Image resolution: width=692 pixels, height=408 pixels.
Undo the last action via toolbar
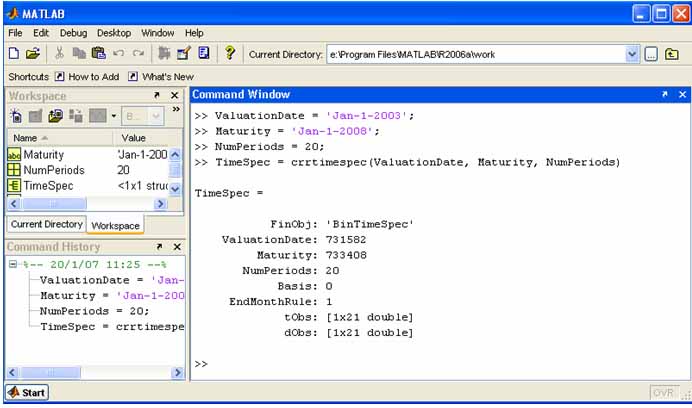pos(118,54)
